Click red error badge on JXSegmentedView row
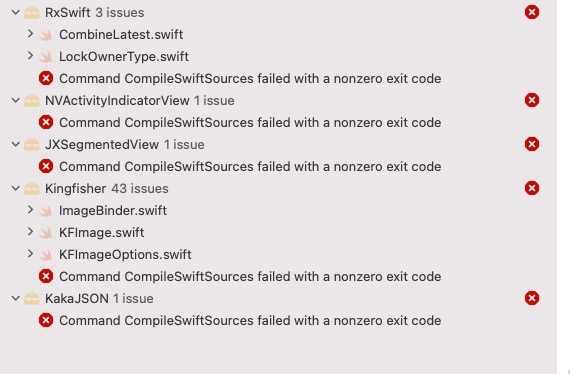This screenshot has height=374, width=570. 531,144
